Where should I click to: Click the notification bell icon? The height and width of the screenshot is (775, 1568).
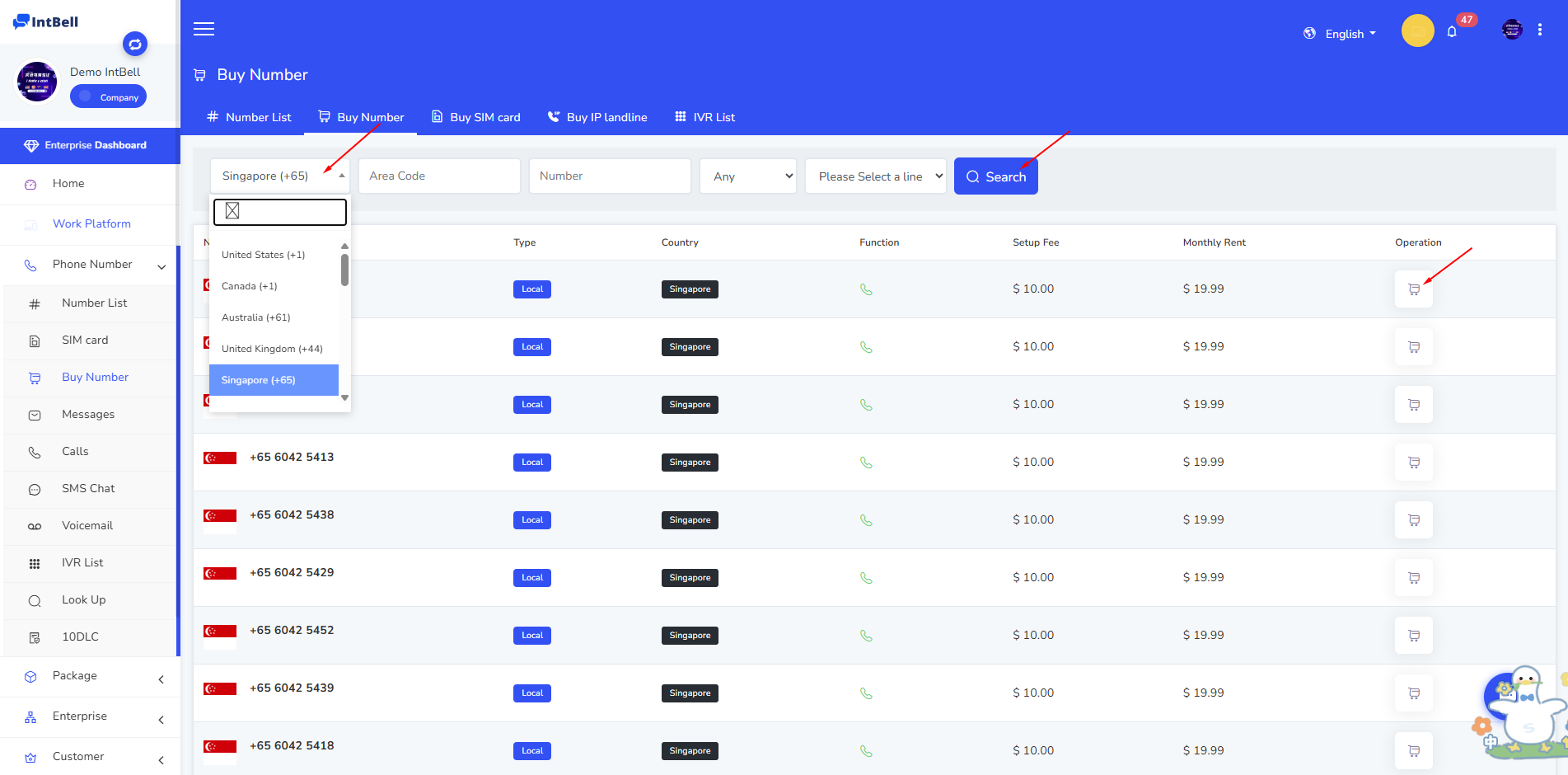click(1452, 32)
